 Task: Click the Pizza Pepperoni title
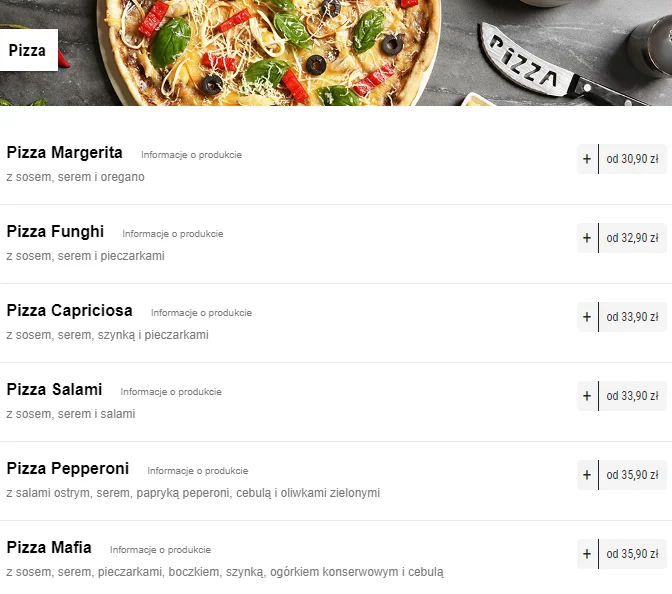(68, 468)
